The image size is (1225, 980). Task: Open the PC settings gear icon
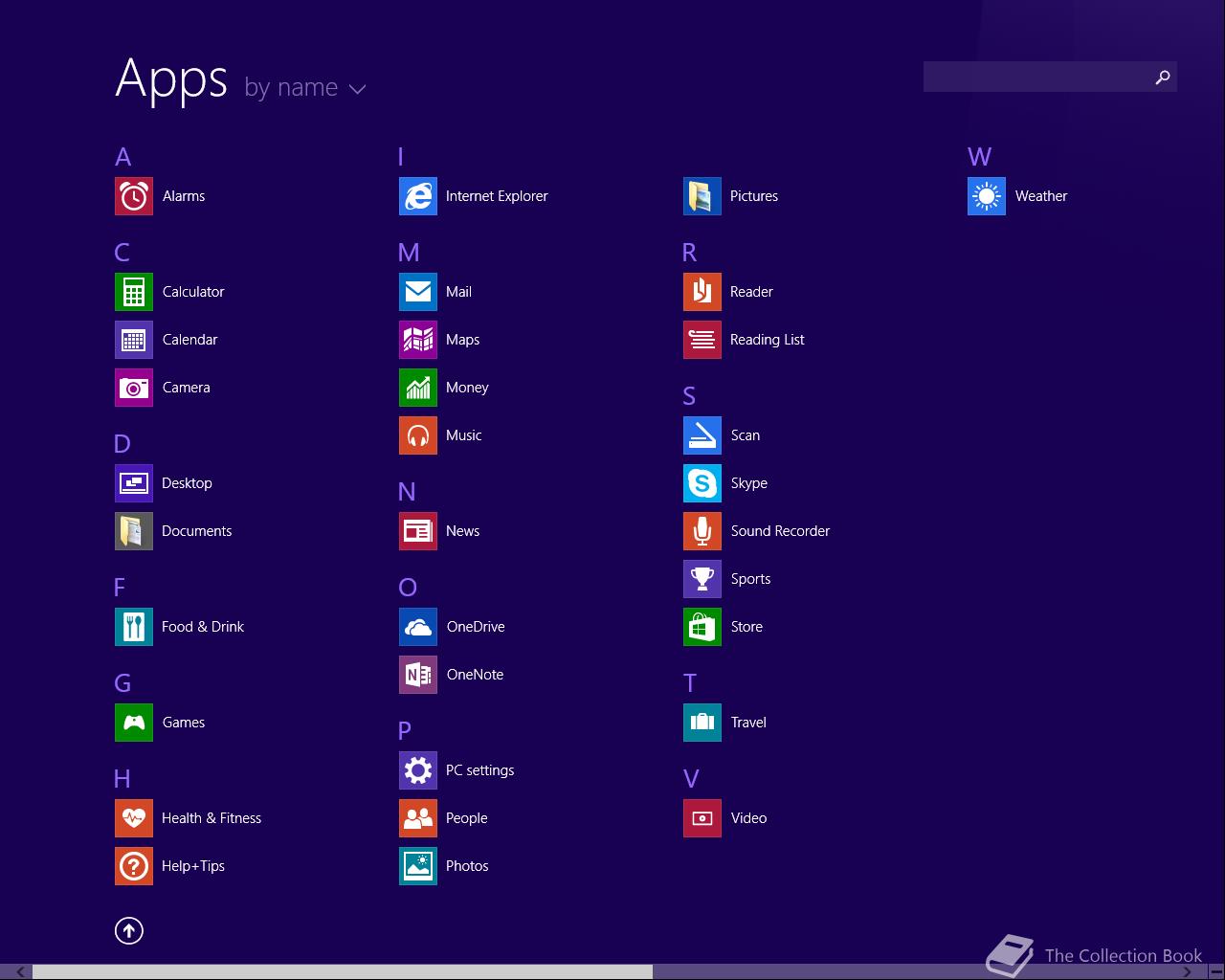point(418,770)
